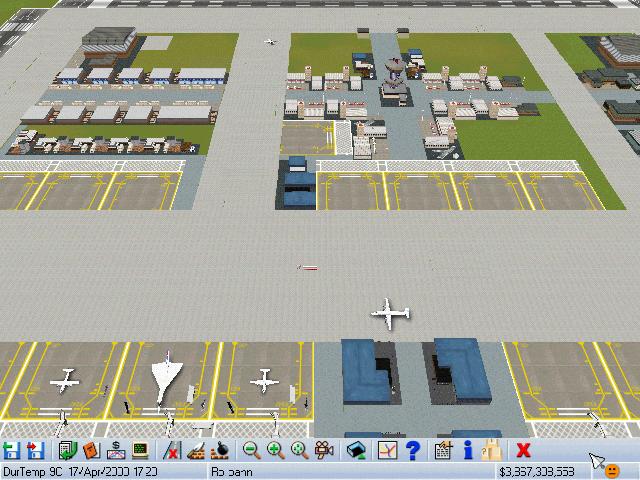Click the movie camera view icon
Image resolution: width=640 pixels, height=480 pixels.
[324, 451]
